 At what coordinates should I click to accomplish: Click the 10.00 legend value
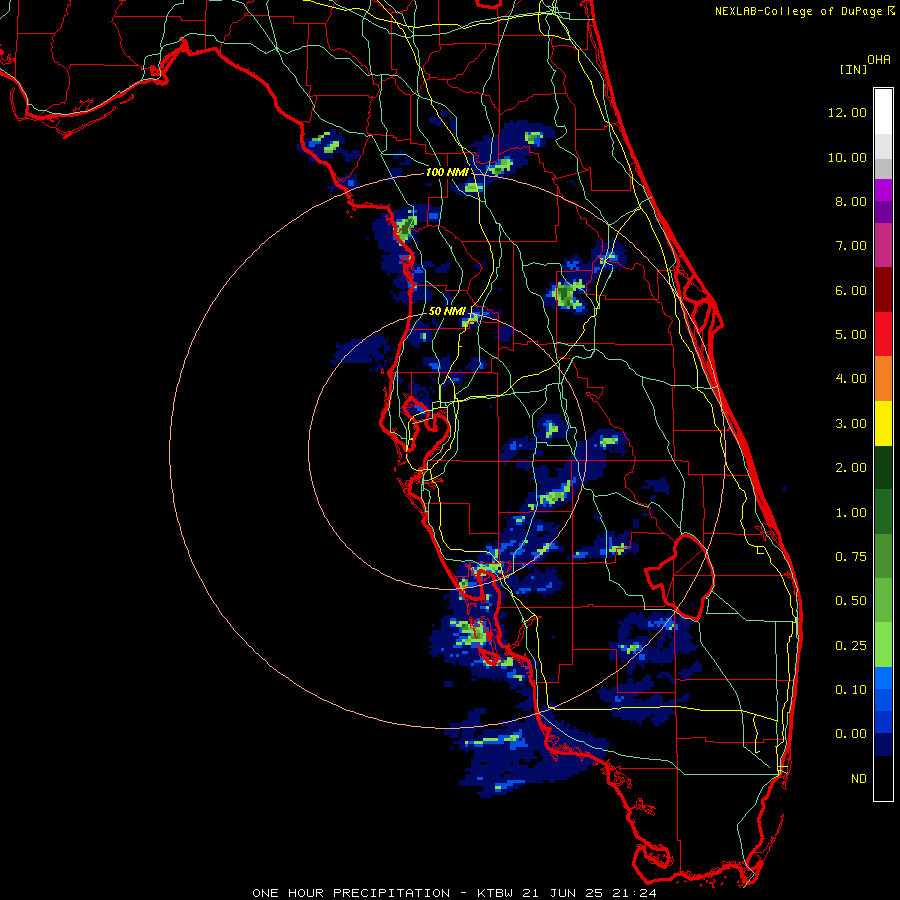point(847,157)
